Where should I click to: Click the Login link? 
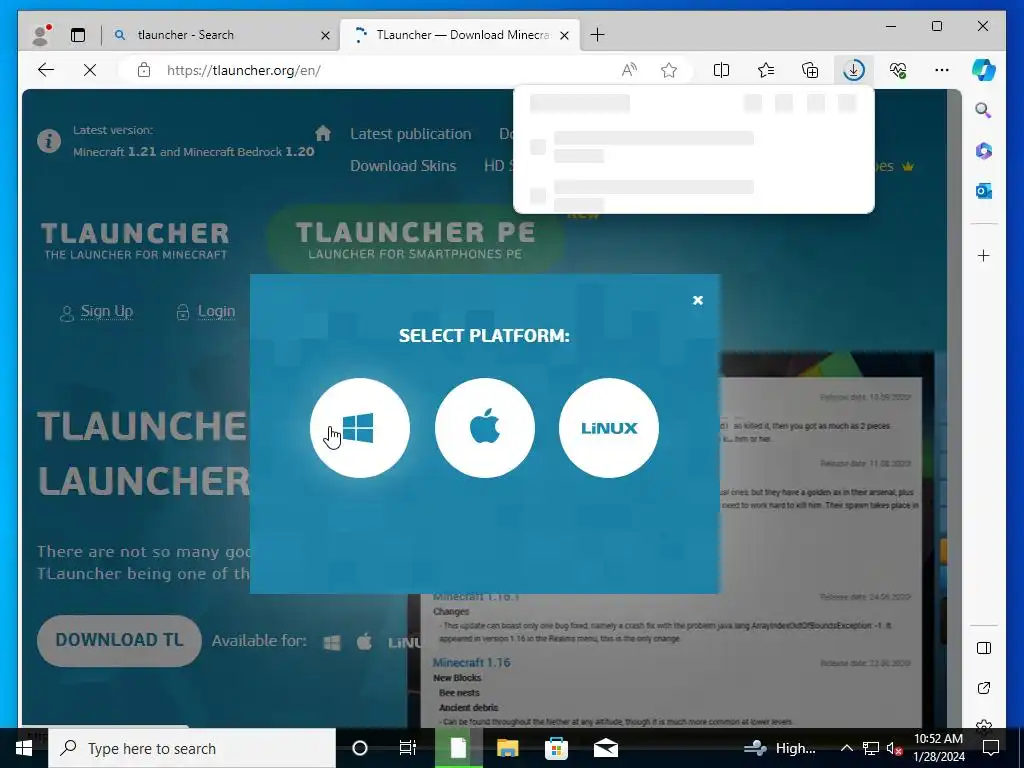(216, 312)
